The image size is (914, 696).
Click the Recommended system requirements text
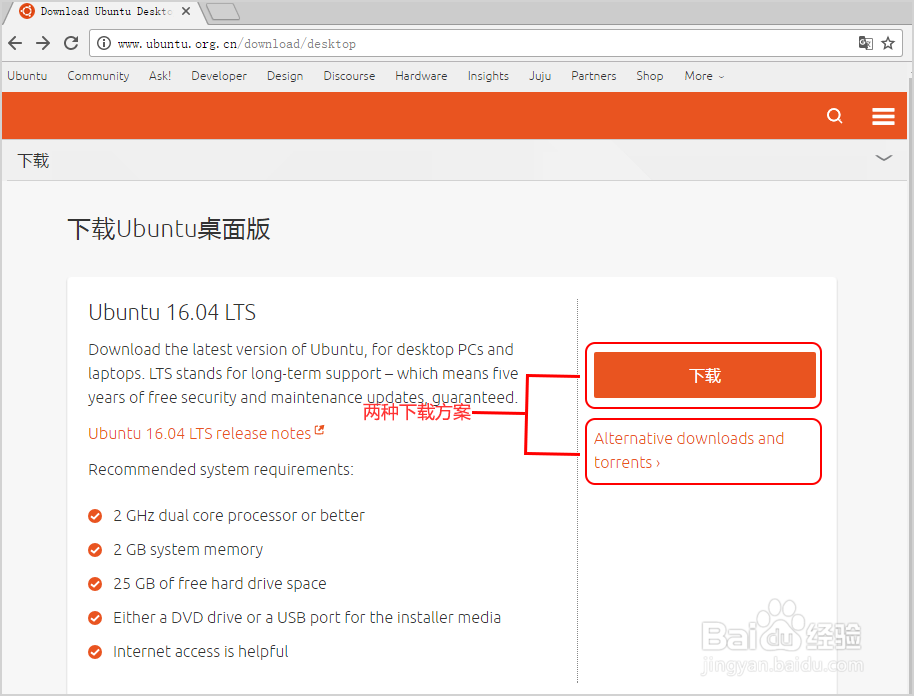(221, 470)
